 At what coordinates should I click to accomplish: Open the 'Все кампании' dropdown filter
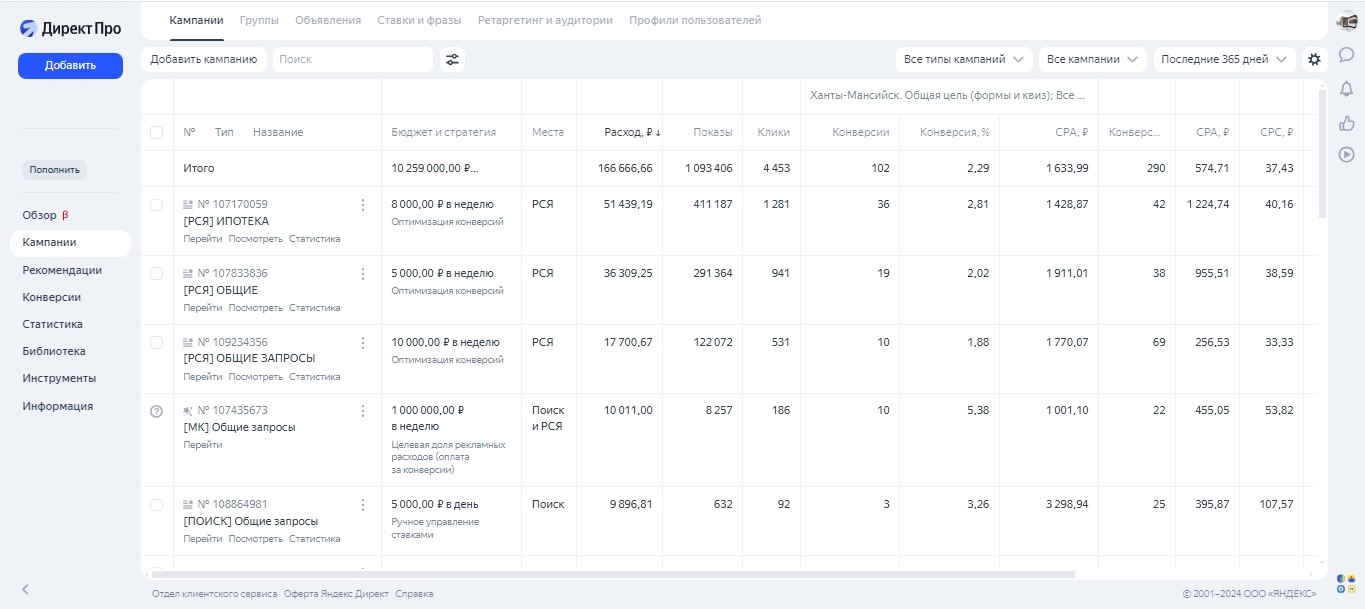[x=1092, y=59]
